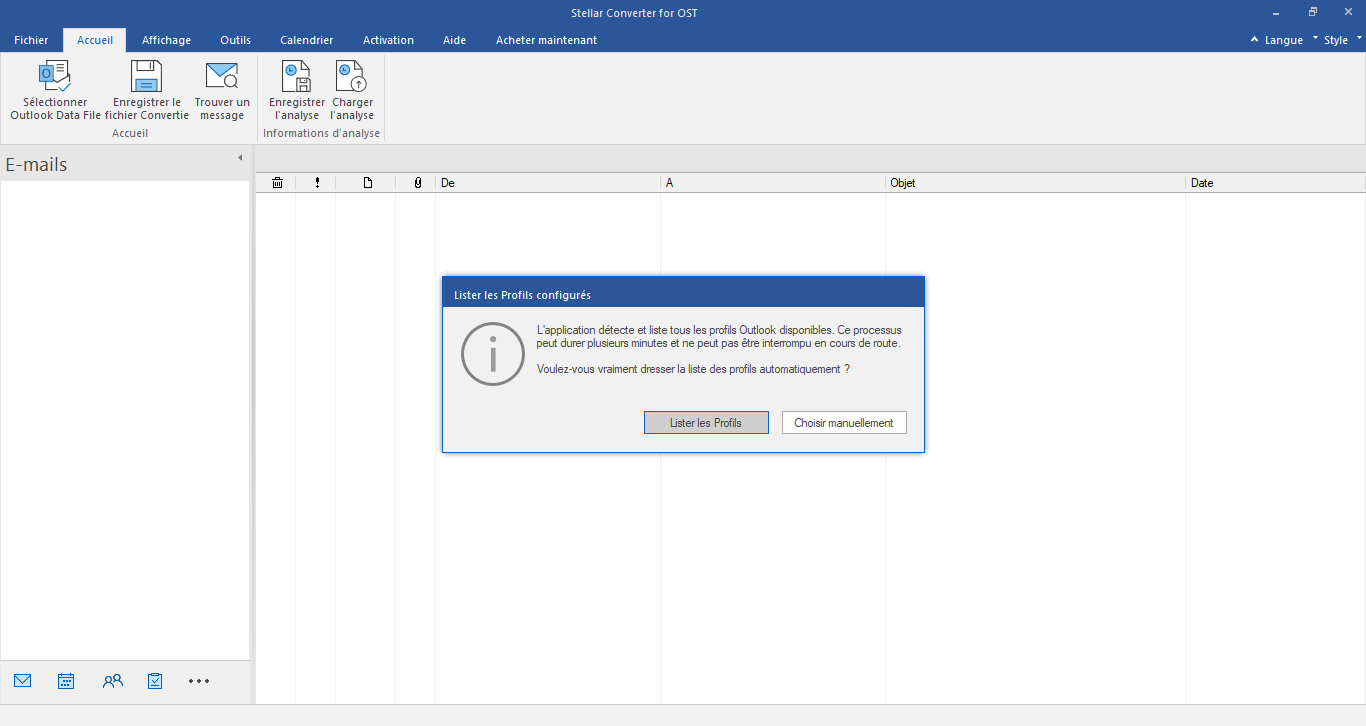Switch to the Affichage tab
This screenshot has height=726, width=1366.
pyautogui.click(x=166, y=40)
